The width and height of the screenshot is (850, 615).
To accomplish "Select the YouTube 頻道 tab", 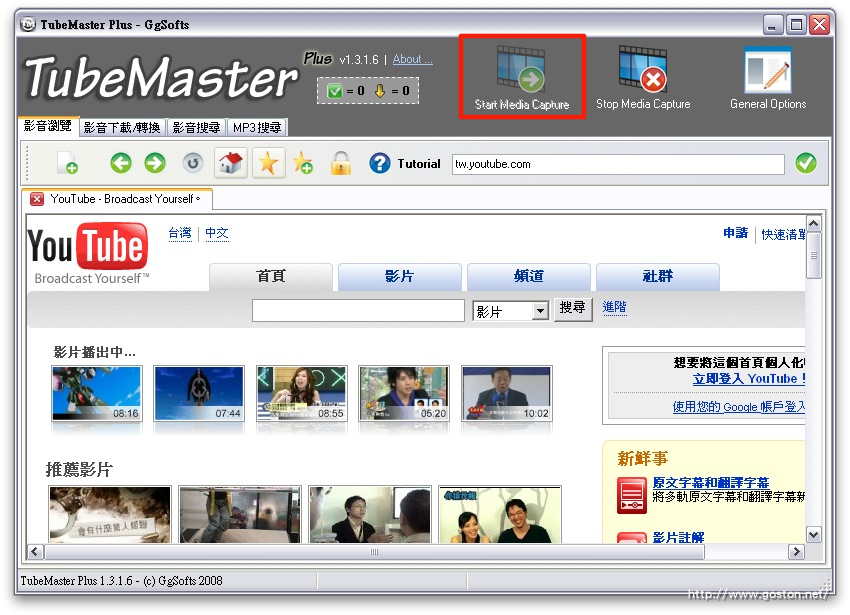I will [529, 277].
